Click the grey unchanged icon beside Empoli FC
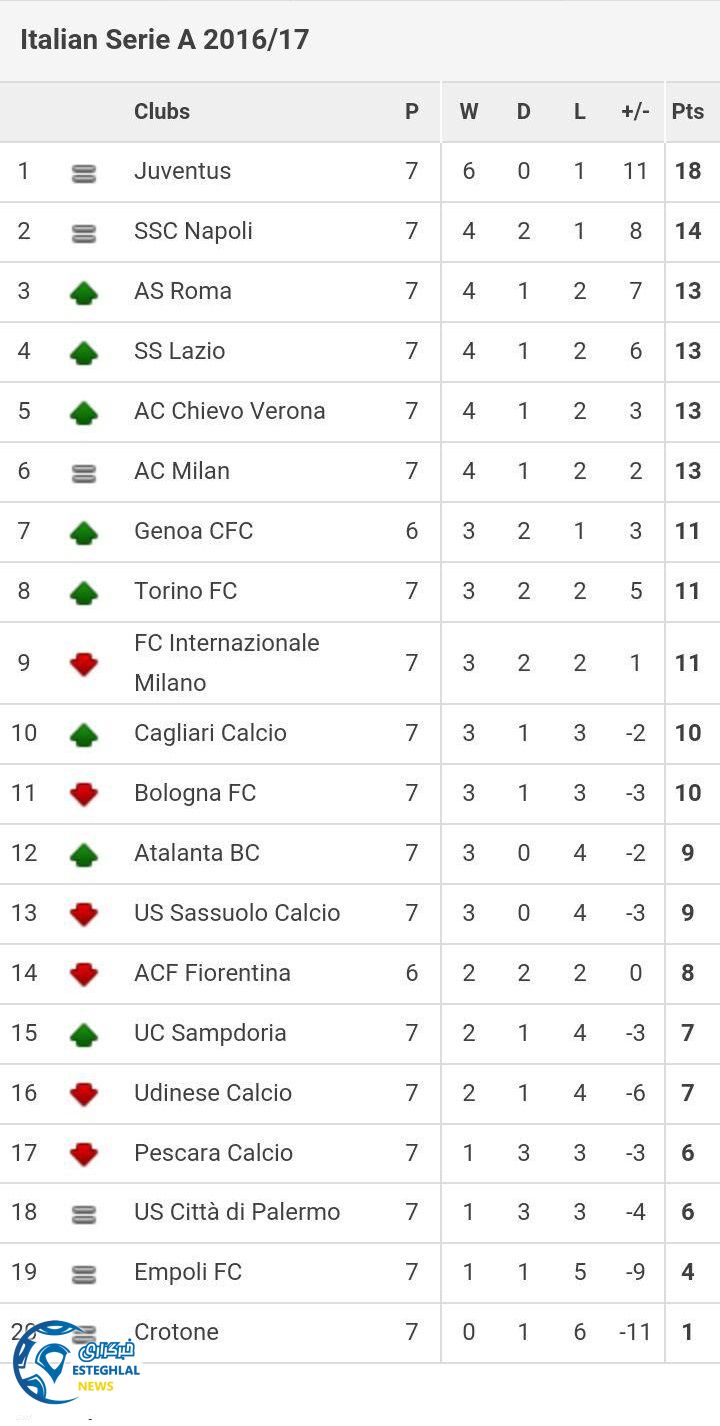The width and height of the screenshot is (720, 1426). (x=84, y=1274)
